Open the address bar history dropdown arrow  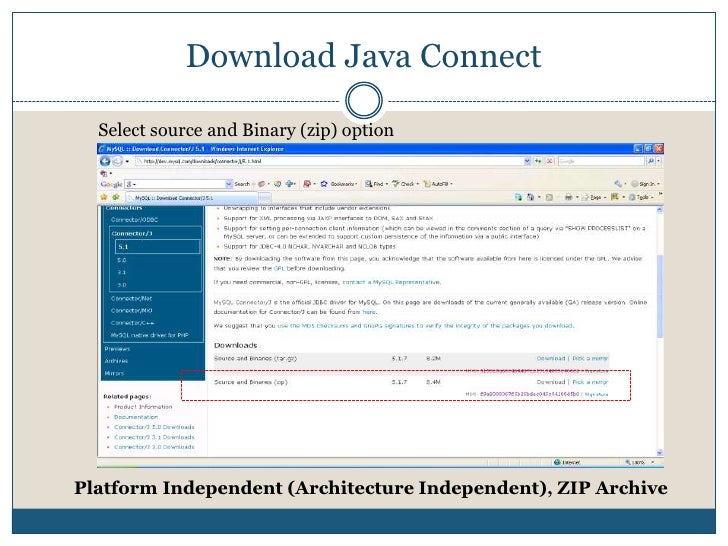527,161
